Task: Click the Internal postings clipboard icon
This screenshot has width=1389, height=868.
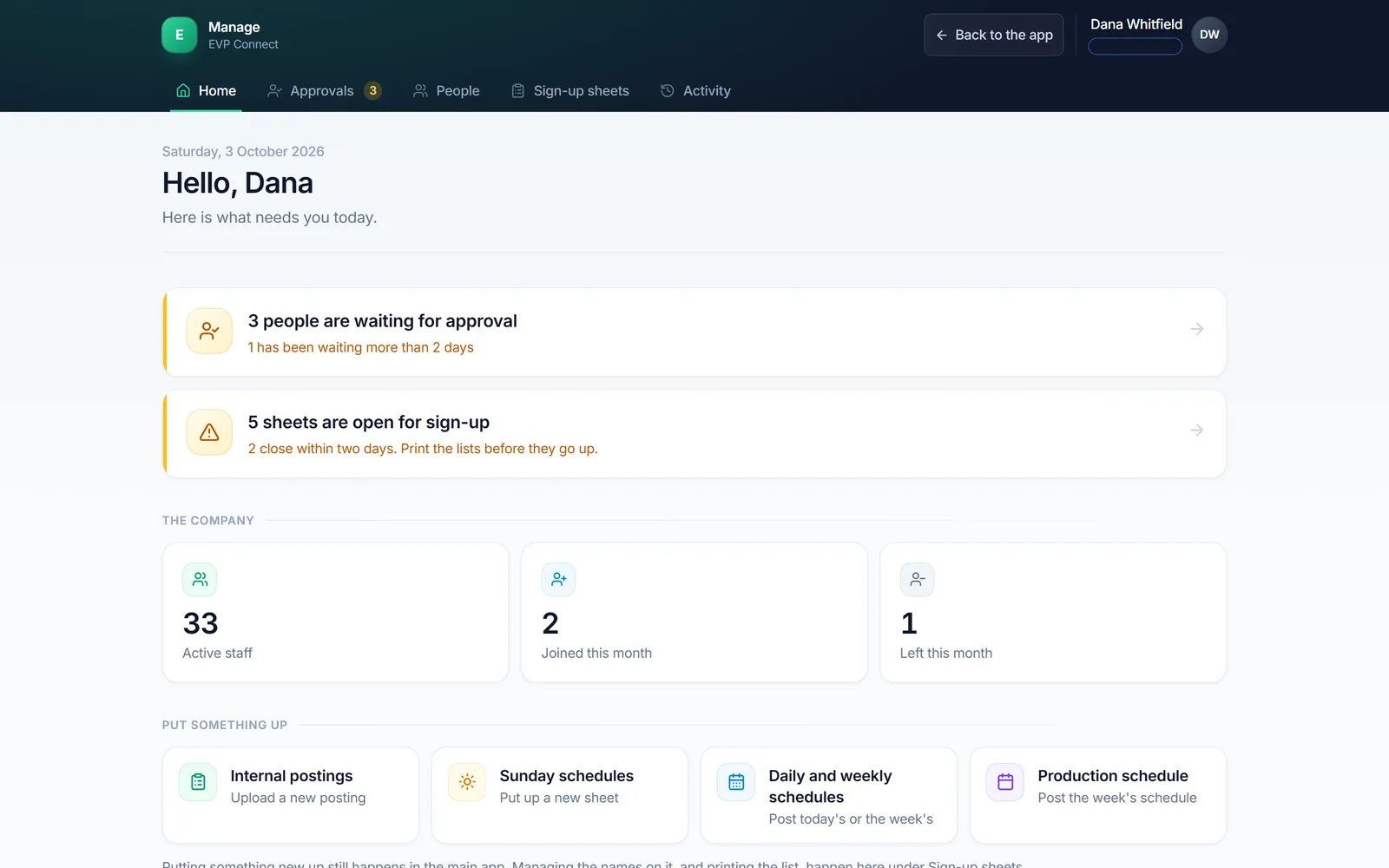Action: point(198,782)
